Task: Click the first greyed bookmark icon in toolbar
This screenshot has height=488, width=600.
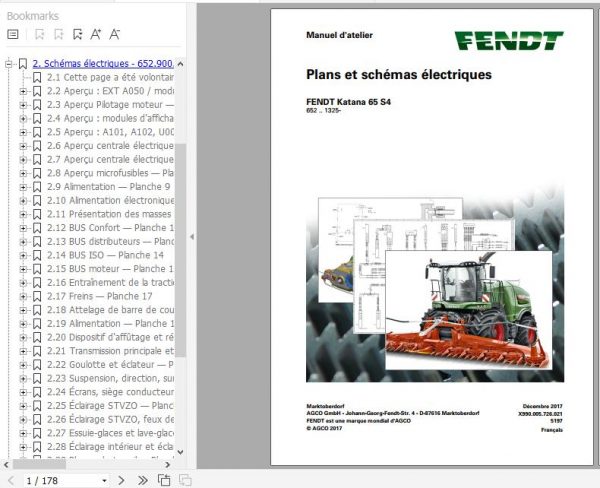Action: 39,34
